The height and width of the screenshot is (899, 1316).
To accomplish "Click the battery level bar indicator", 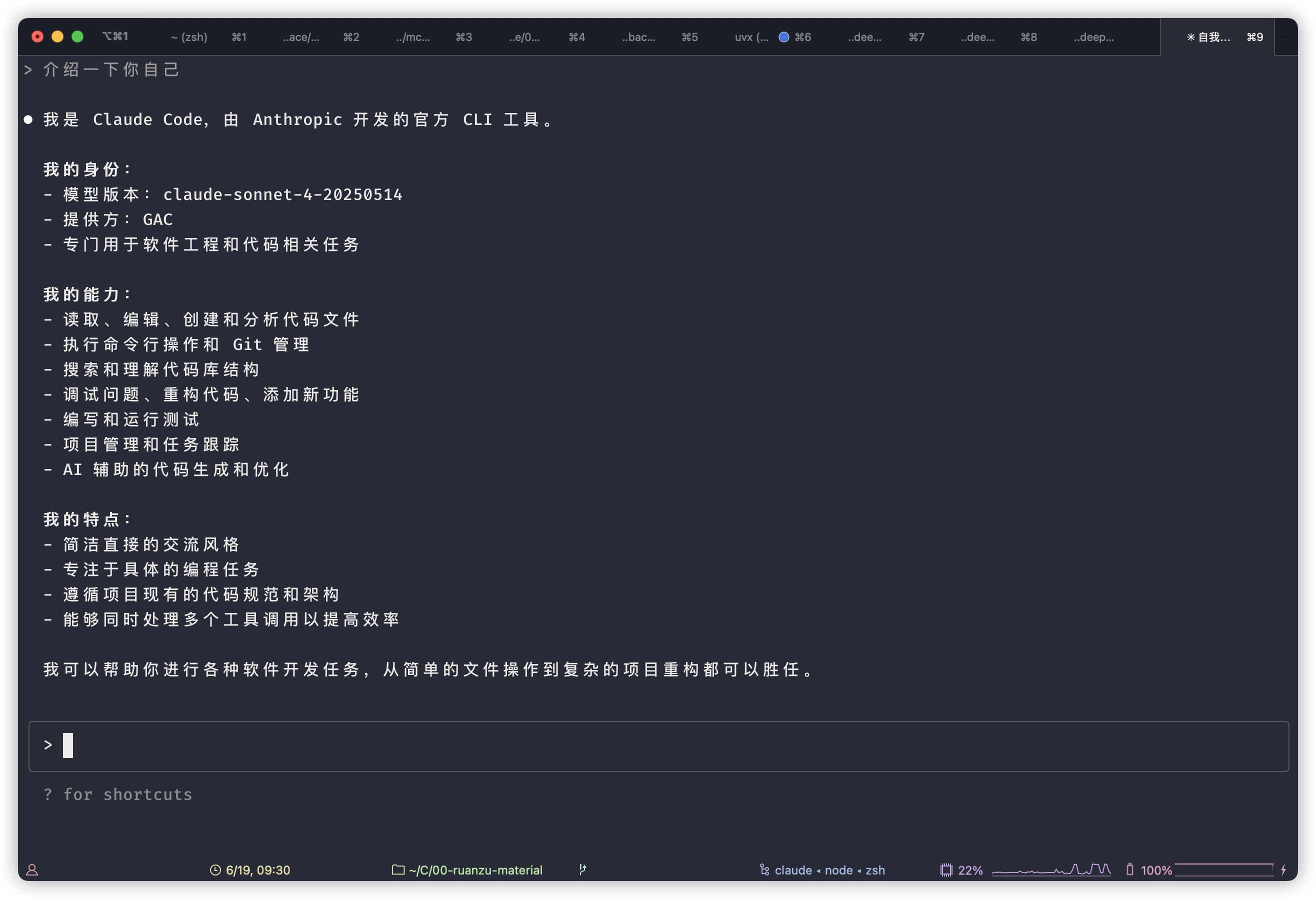I will (1224, 869).
